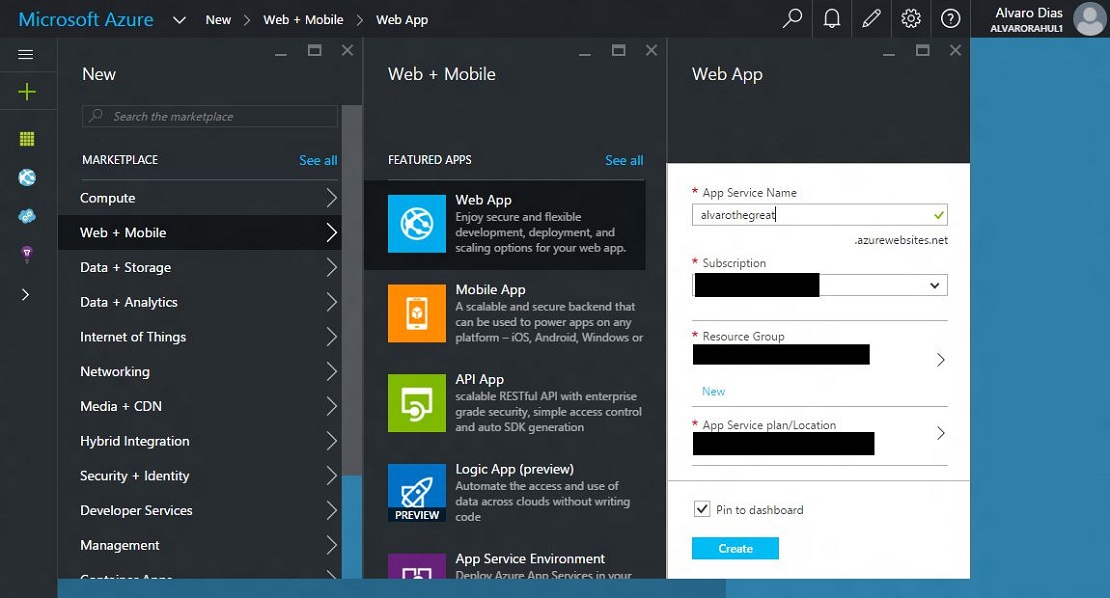
Task: Click the Web App featured title text
Action: tap(483, 200)
